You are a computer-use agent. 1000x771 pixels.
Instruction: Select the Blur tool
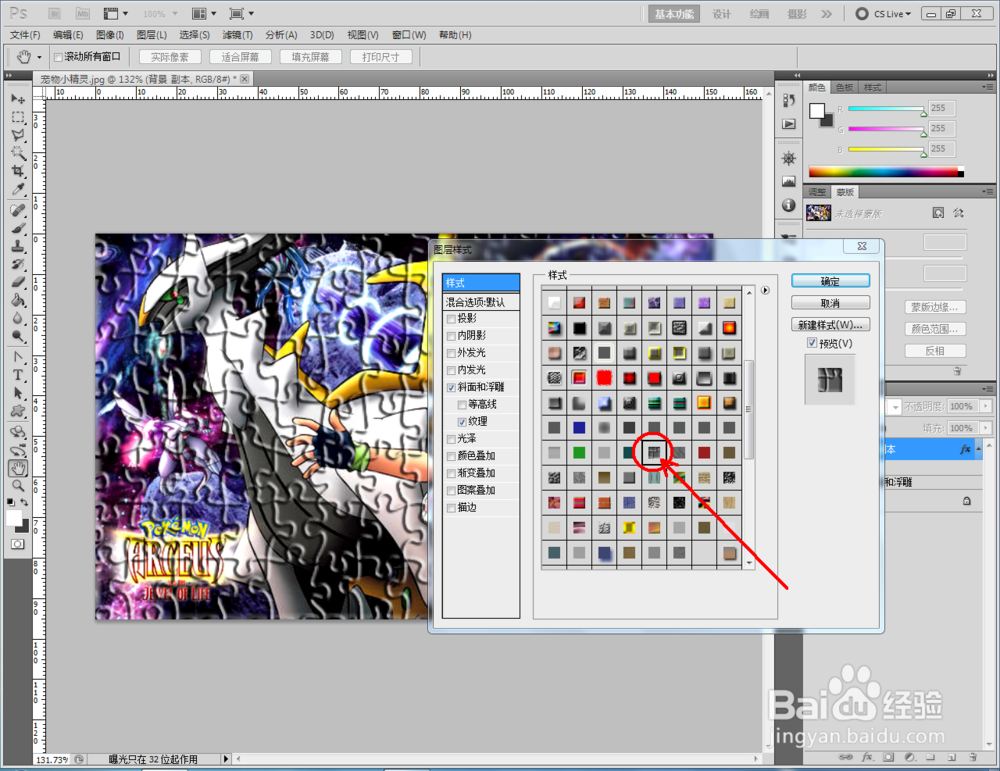point(18,318)
